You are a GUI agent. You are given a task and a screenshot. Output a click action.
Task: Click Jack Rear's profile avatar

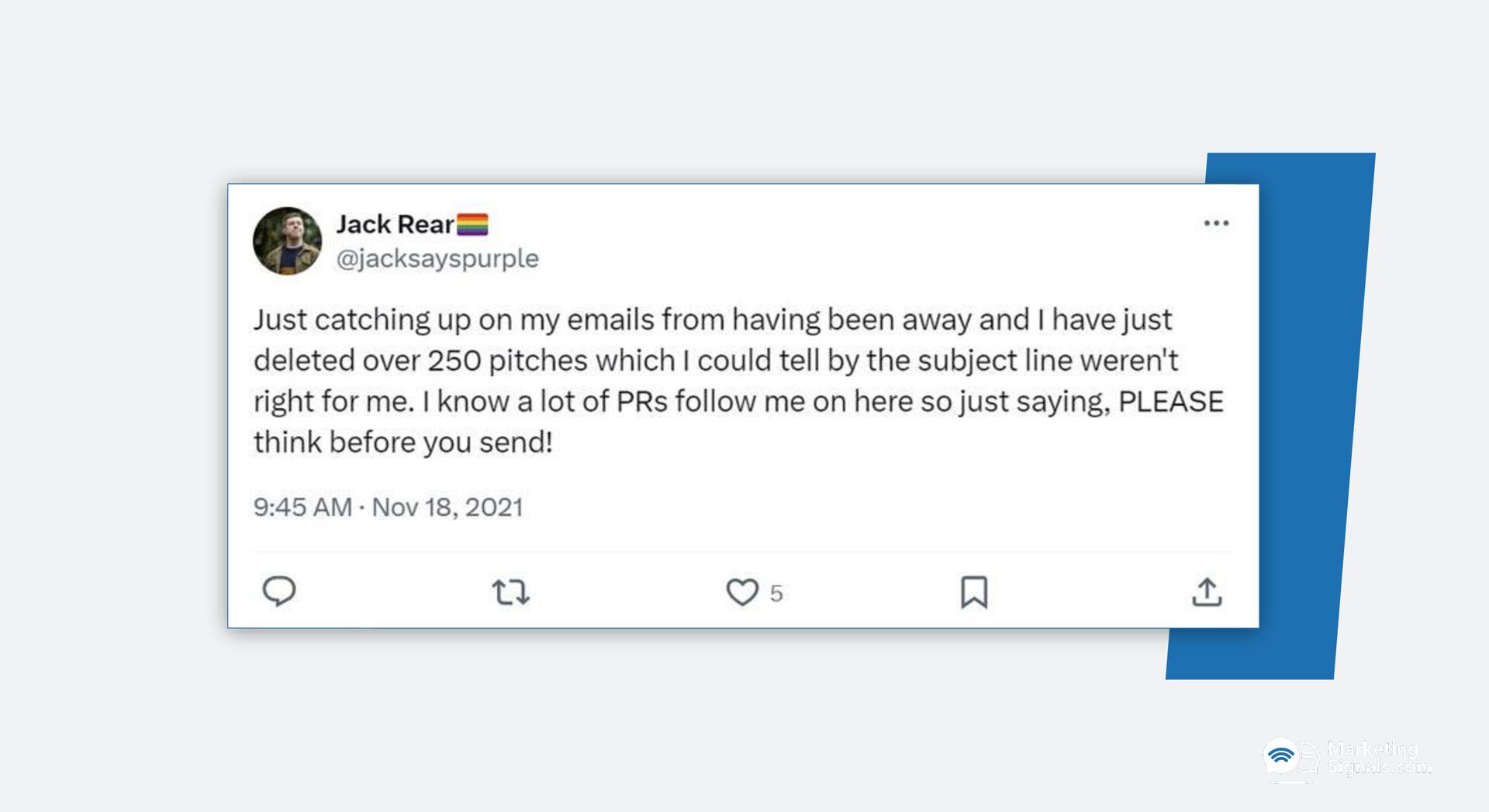point(288,241)
